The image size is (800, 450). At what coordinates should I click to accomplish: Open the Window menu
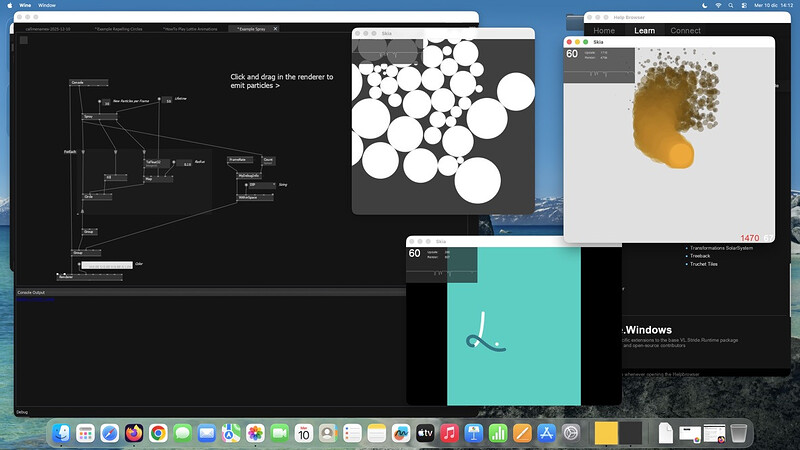tap(46, 5)
